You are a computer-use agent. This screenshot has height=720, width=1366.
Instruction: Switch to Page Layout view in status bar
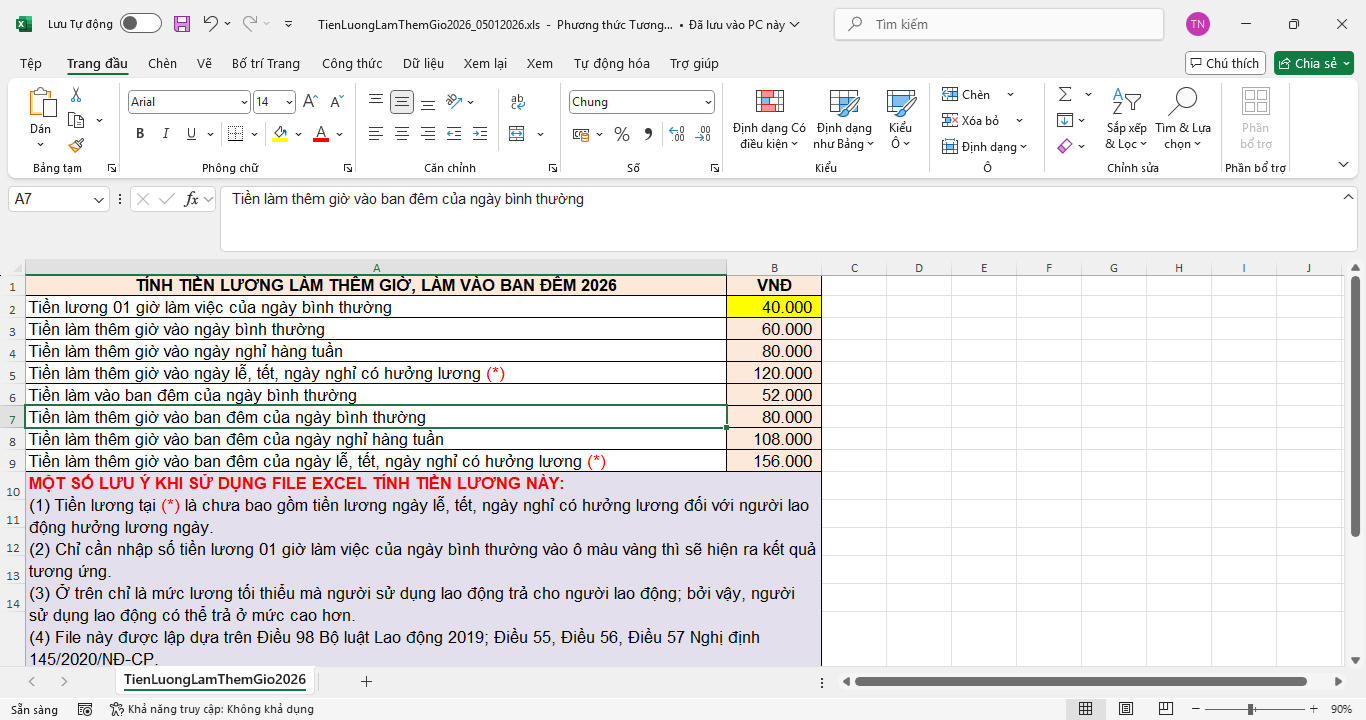1125,709
